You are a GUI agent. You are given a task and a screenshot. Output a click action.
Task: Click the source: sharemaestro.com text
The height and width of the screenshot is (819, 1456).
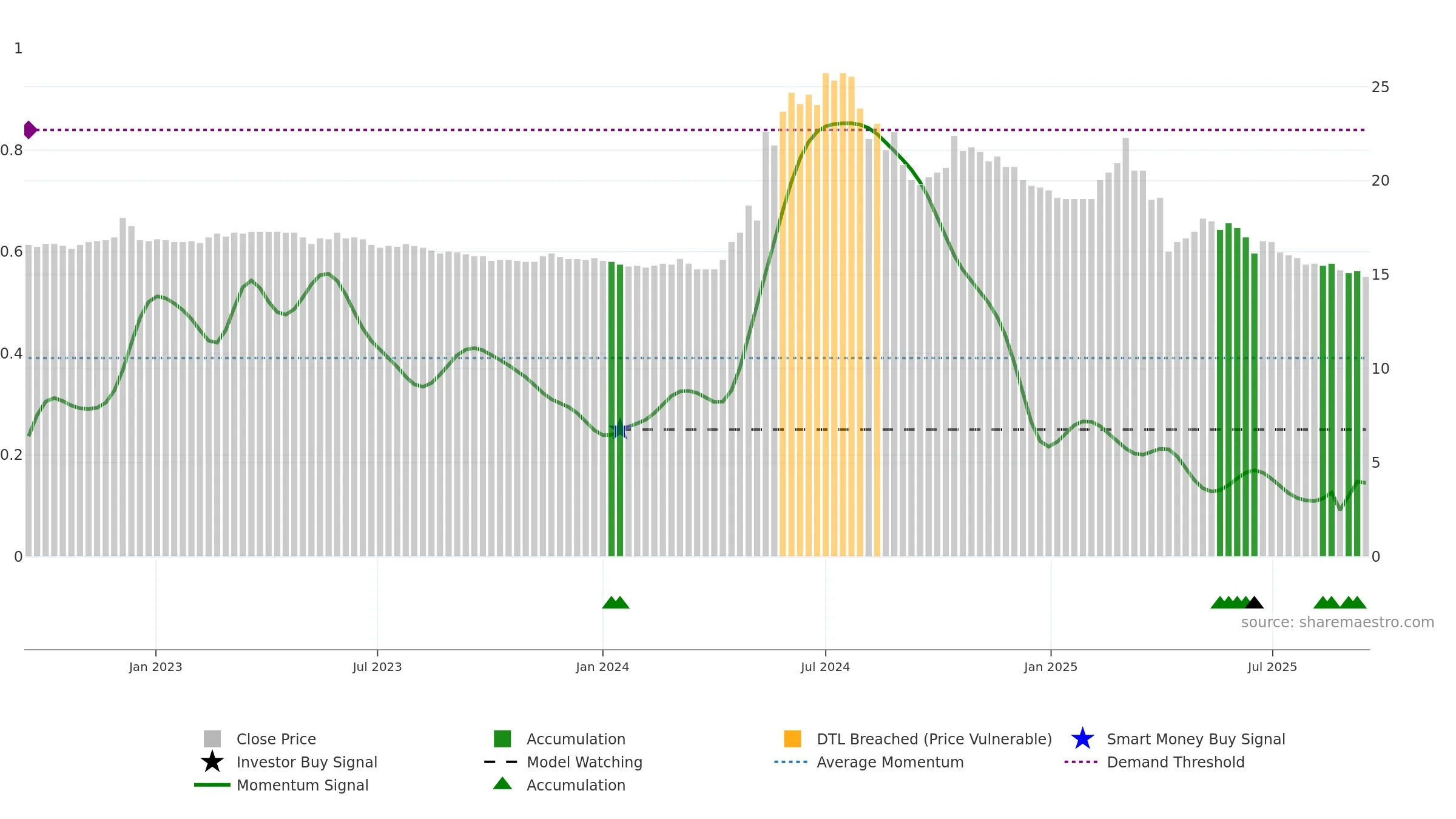[1338, 622]
